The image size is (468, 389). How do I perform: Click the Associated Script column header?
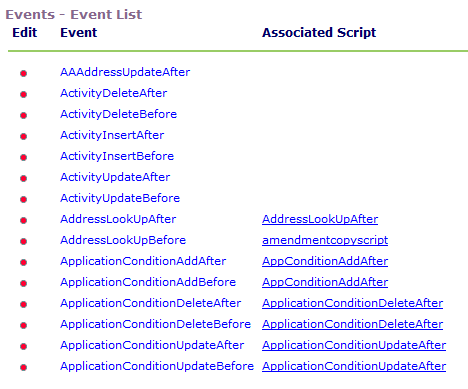(x=319, y=33)
